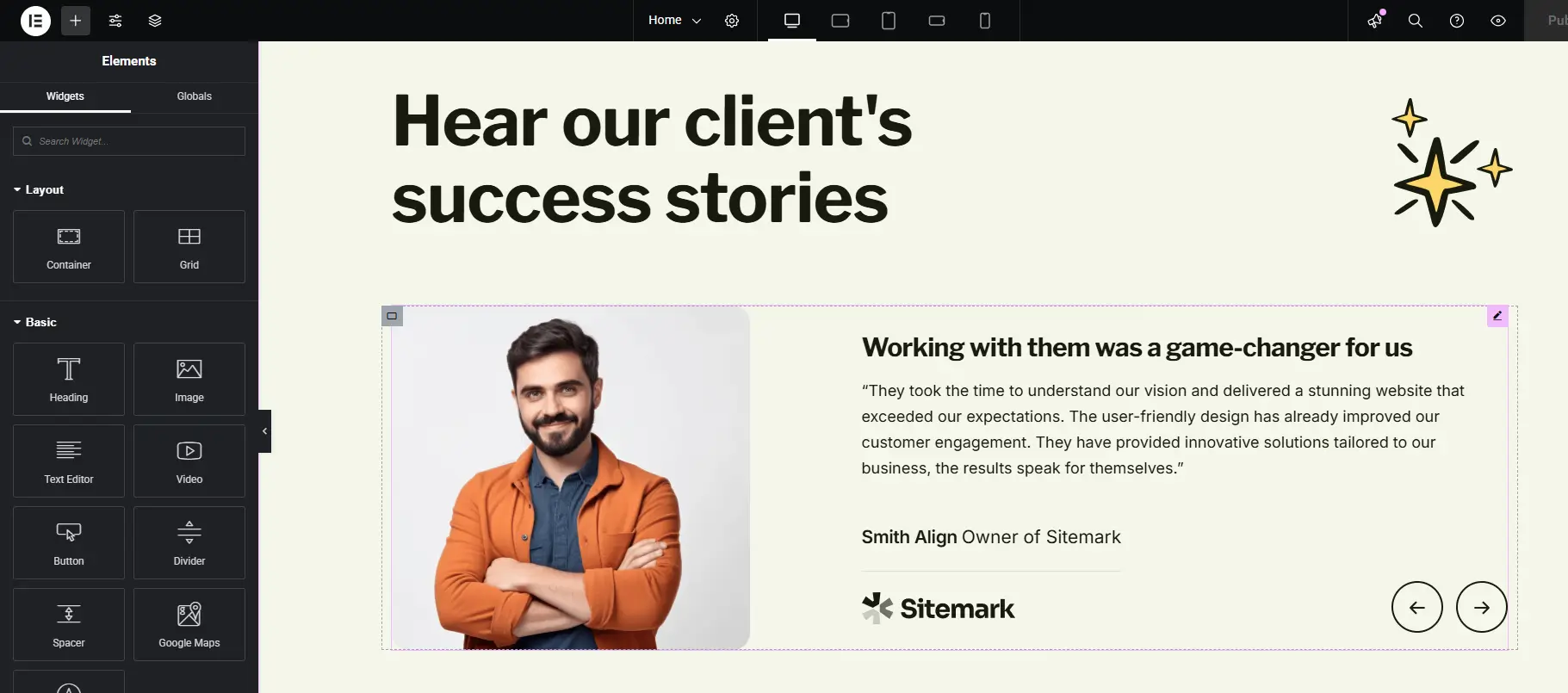The image size is (1568, 693).
Task: Select the testimonial man photo
Action: pyautogui.click(x=571, y=478)
